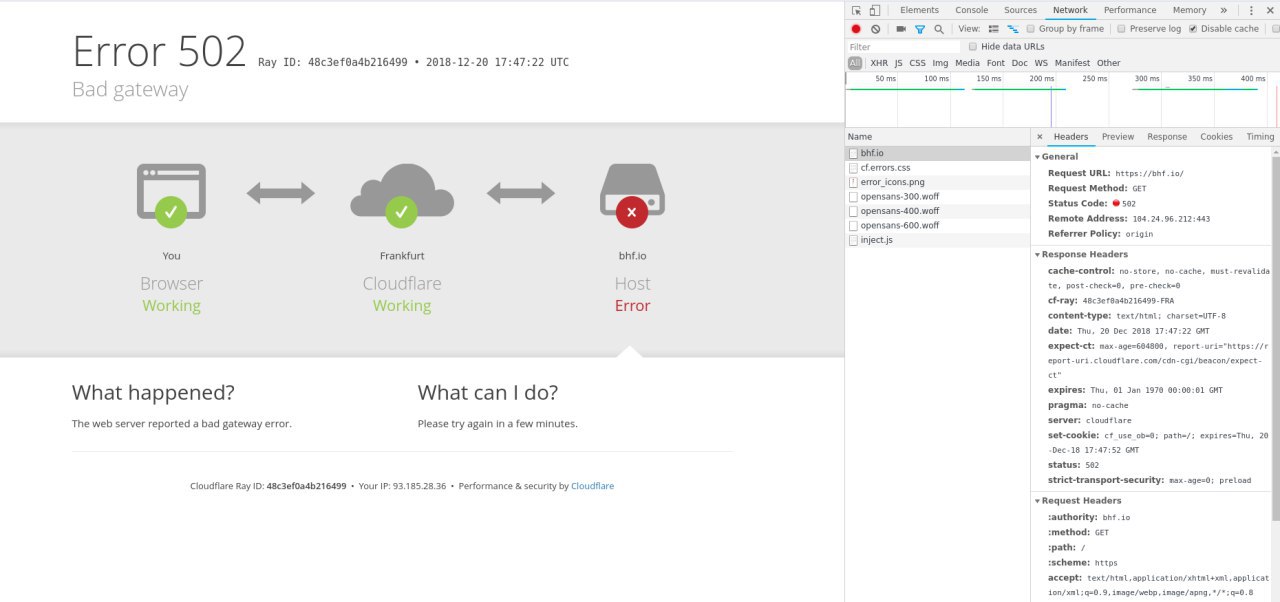This screenshot has height=602, width=1280.
Task: Filter requests by WS
Action: (x=1042, y=63)
